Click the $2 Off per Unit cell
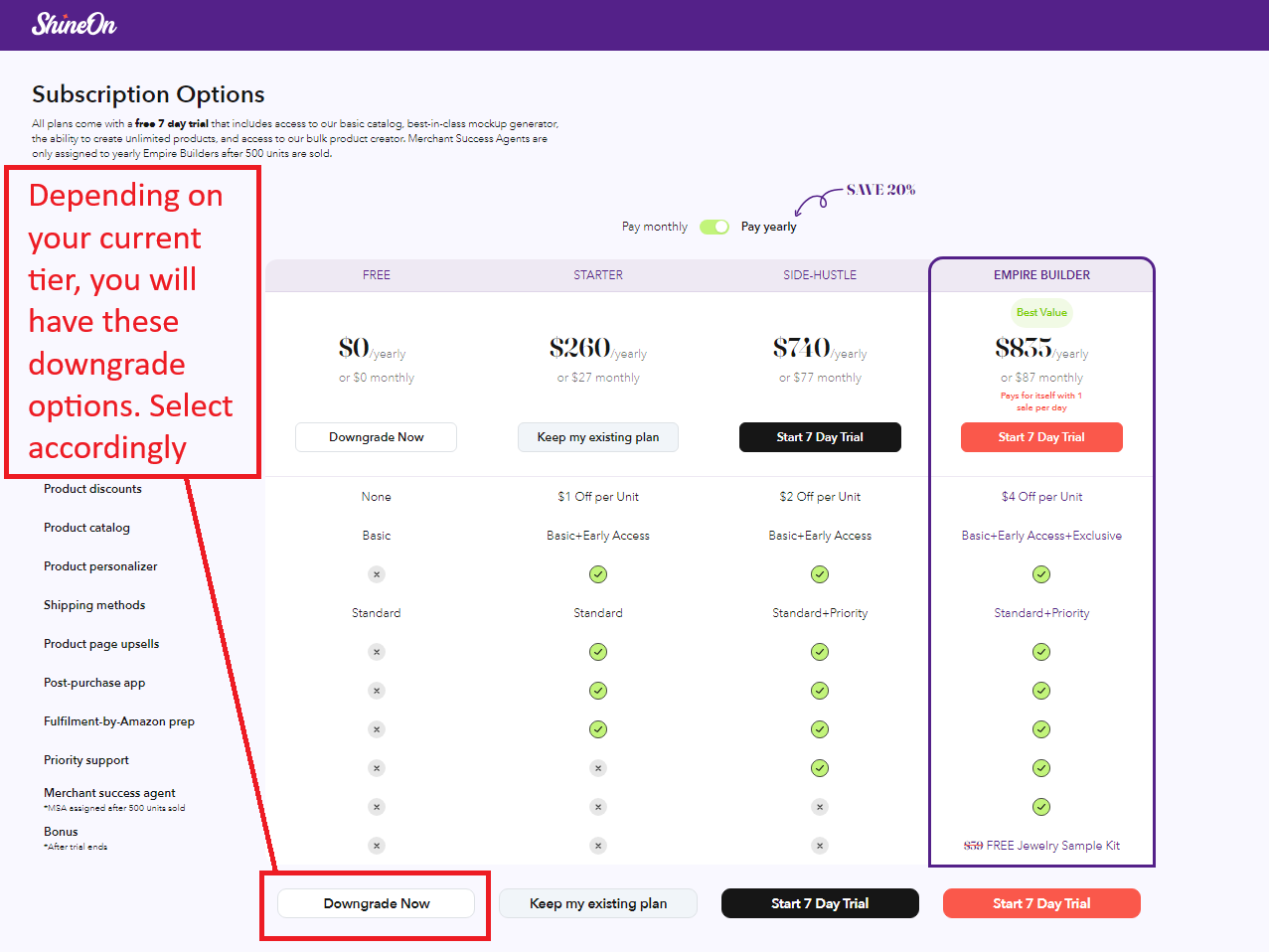1269x952 pixels. [x=820, y=497]
